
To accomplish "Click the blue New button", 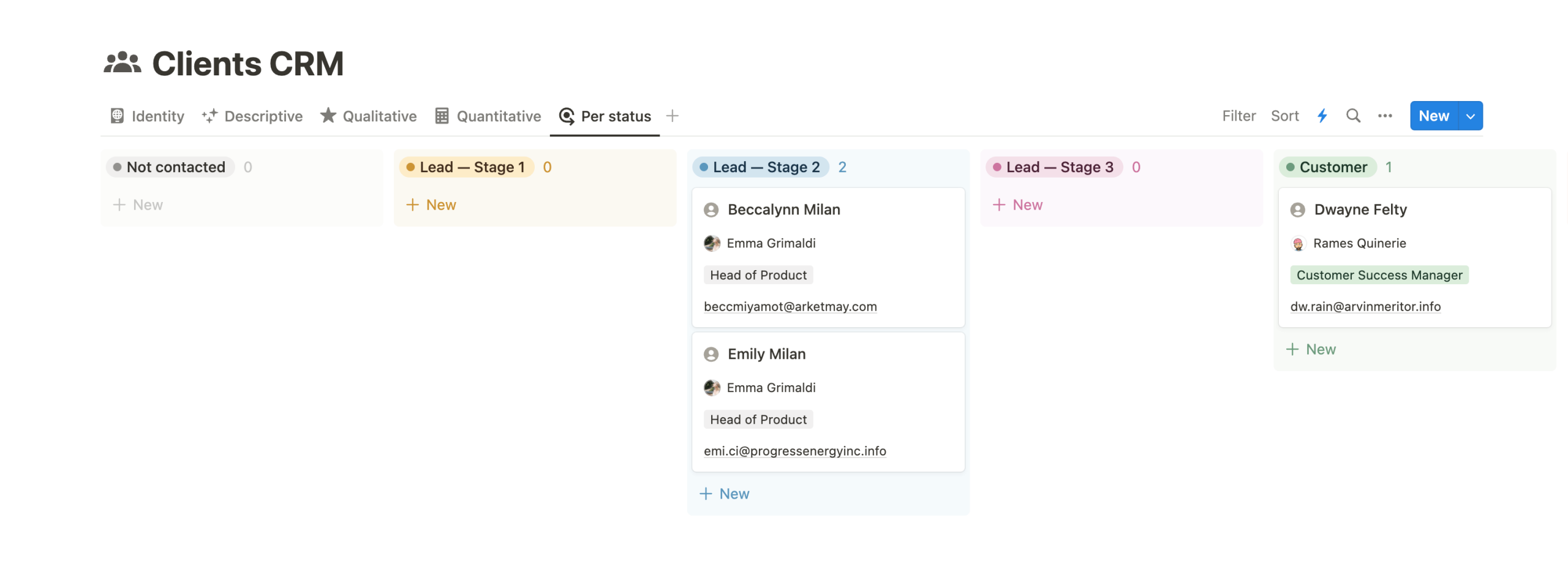I will click(x=1433, y=116).
